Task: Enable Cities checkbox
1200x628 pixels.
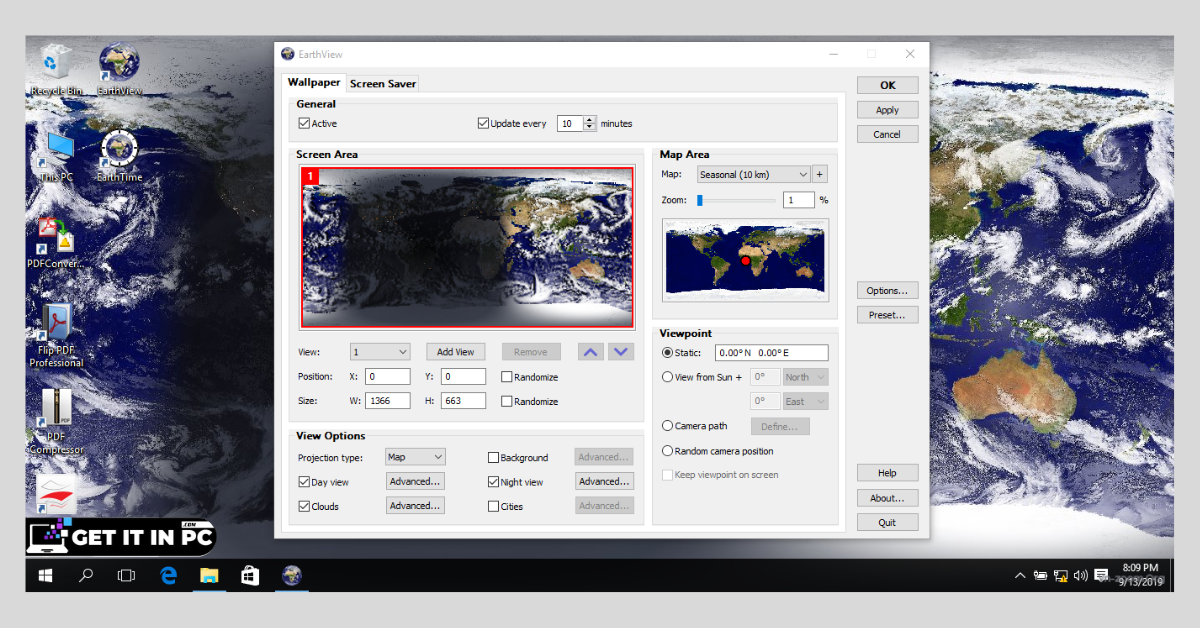Action: pyautogui.click(x=493, y=506)
